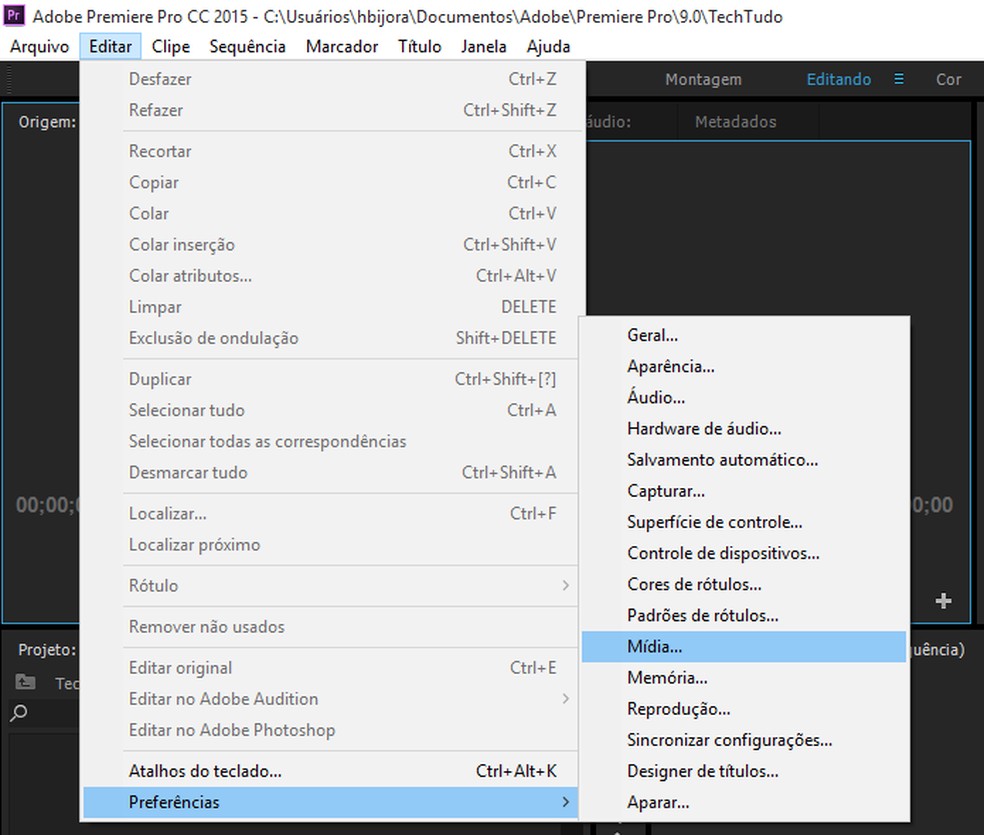Open the Sequência menu
This screenshot has width=984, height=835.
point(247,46)
